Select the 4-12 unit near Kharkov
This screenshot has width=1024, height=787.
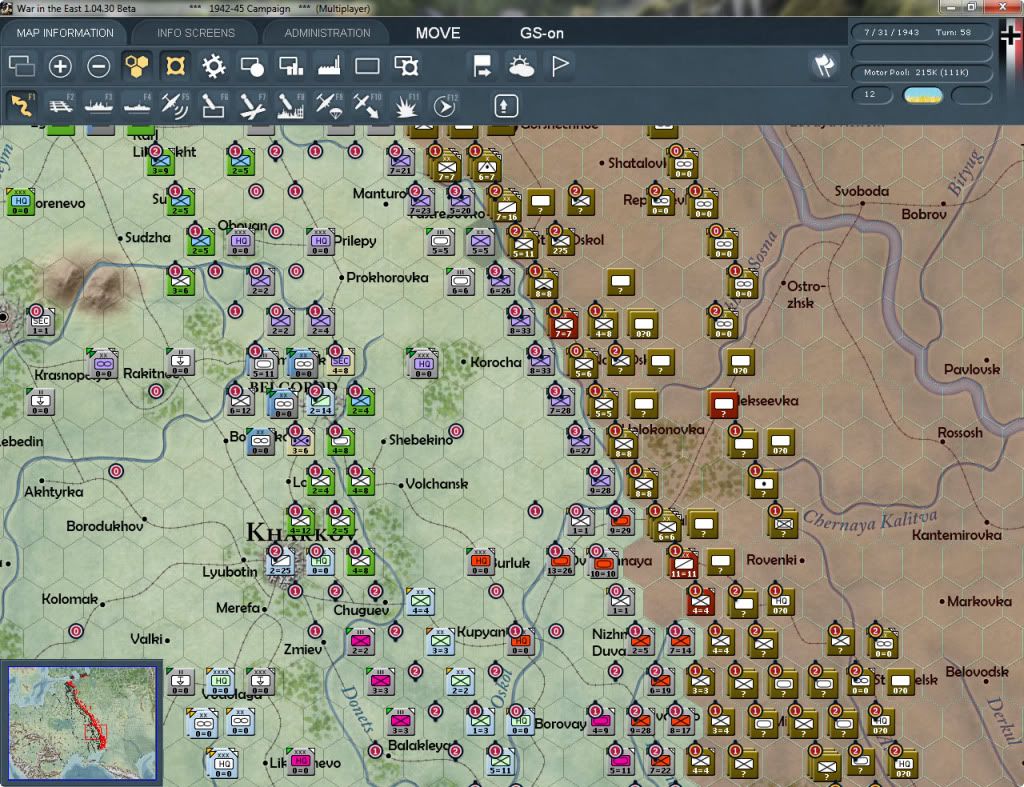click(x=300, y=523)
